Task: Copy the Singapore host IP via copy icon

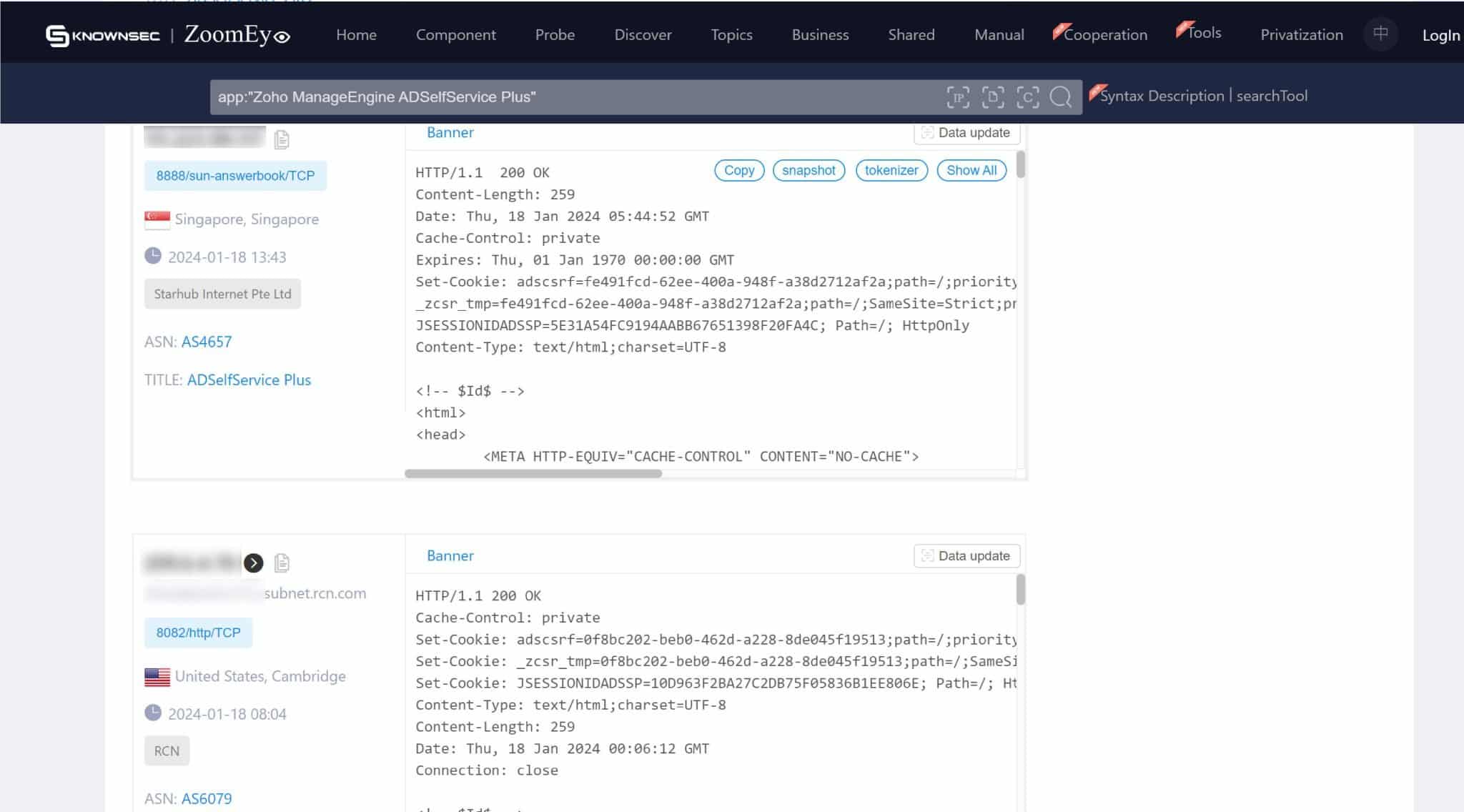Action: click(282, 139)
